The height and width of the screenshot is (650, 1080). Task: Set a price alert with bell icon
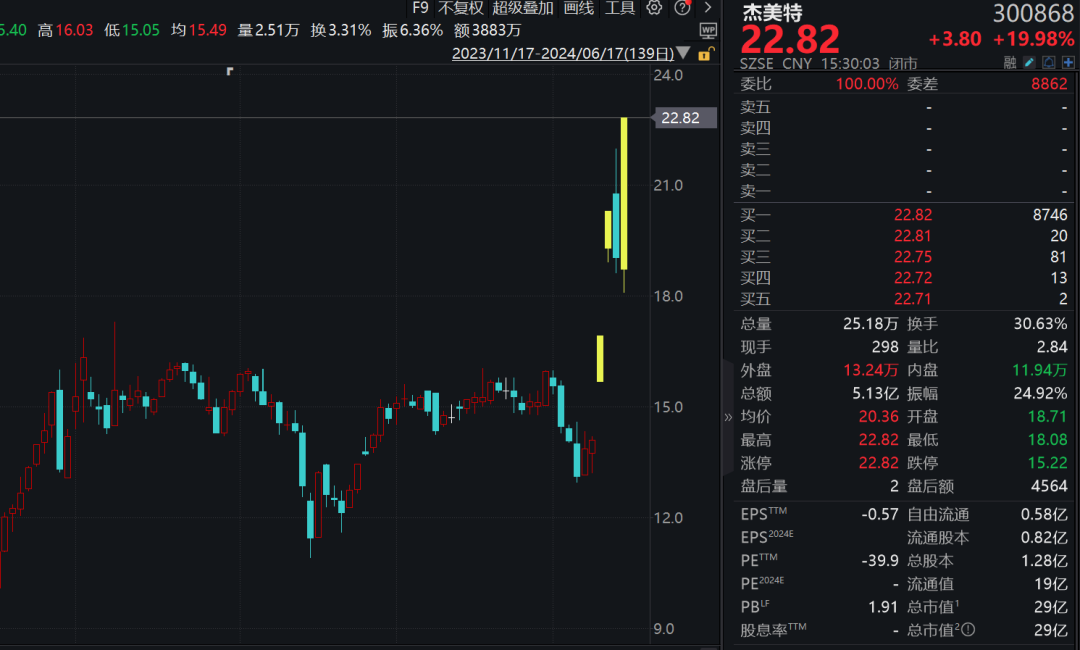click(x=1048, y=63)
